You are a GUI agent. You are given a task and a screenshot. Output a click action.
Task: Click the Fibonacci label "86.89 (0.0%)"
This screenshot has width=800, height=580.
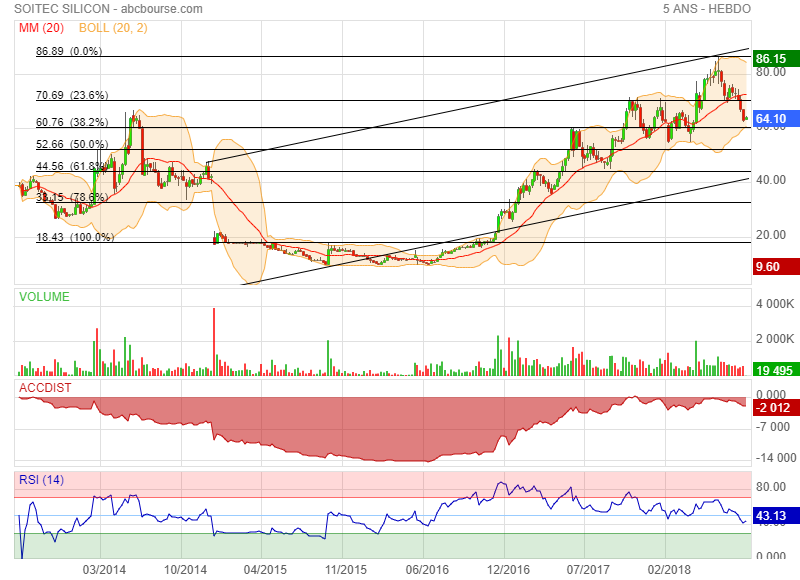pyautogui.click(x=69, y=51)
